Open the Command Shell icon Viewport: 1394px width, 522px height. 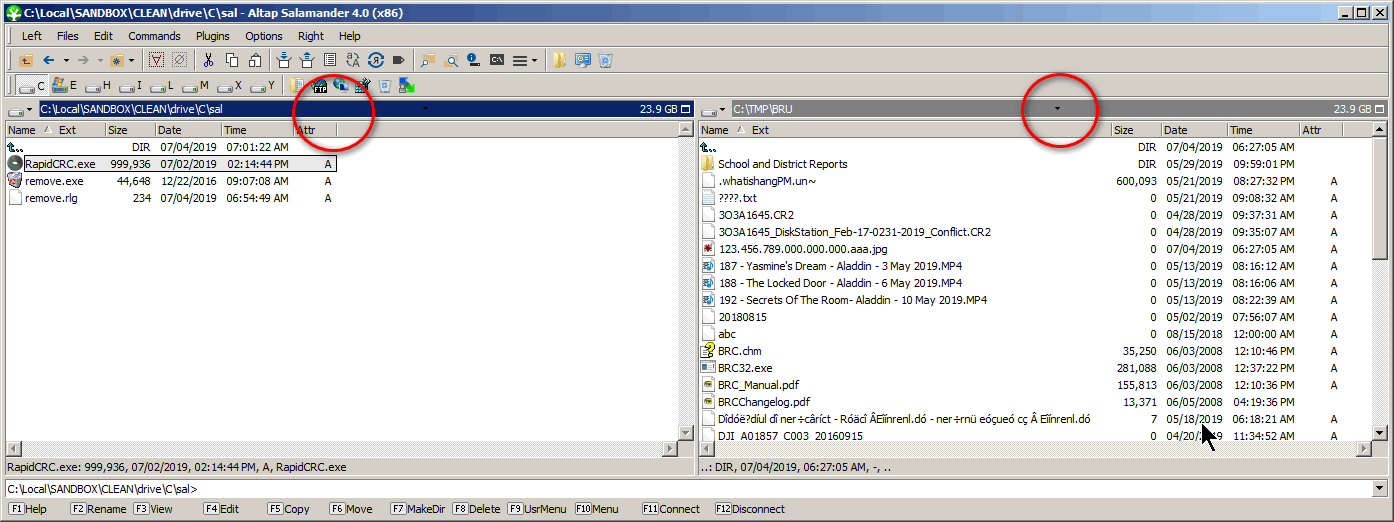coord(496,60)
